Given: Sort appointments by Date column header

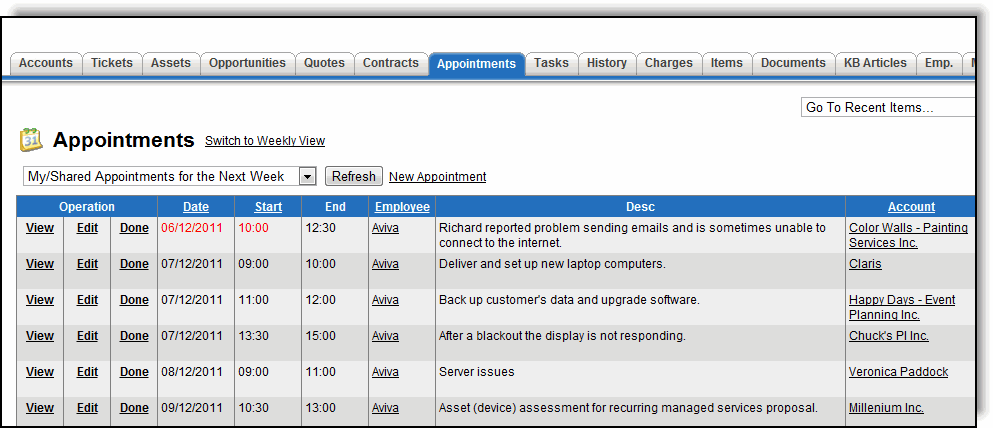Looking at the screenshot, I should (x=196, y=207).
